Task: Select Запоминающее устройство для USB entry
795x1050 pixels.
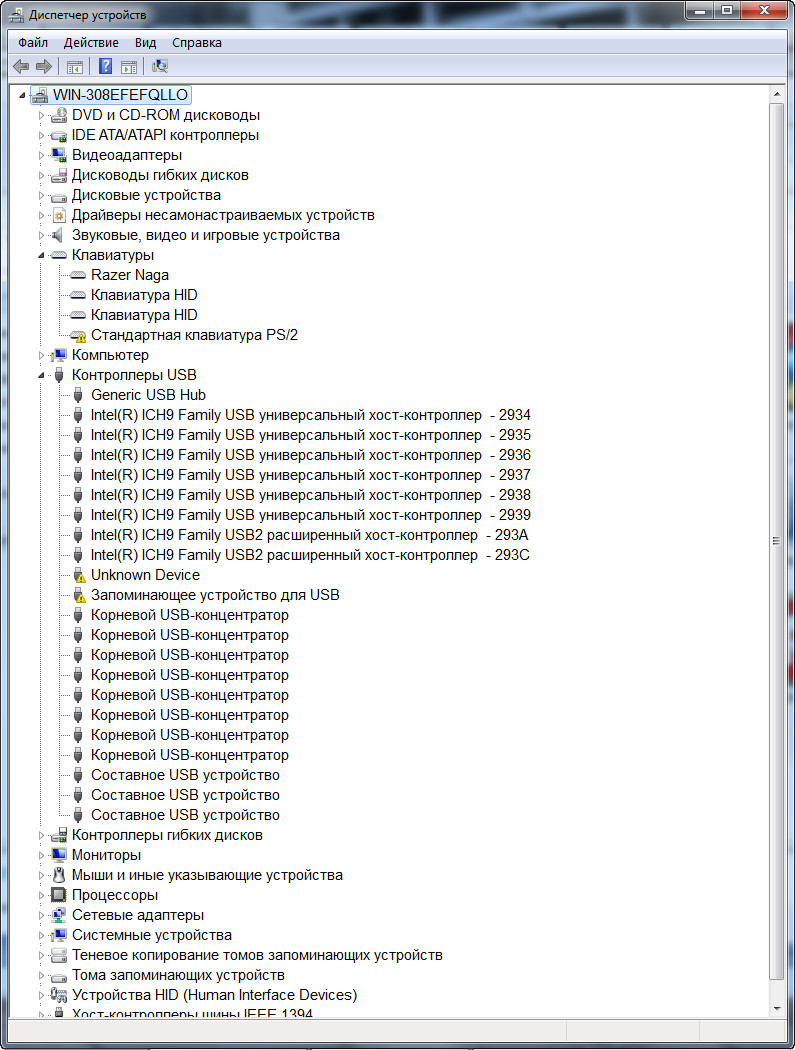Action: [x=215, y=595]
